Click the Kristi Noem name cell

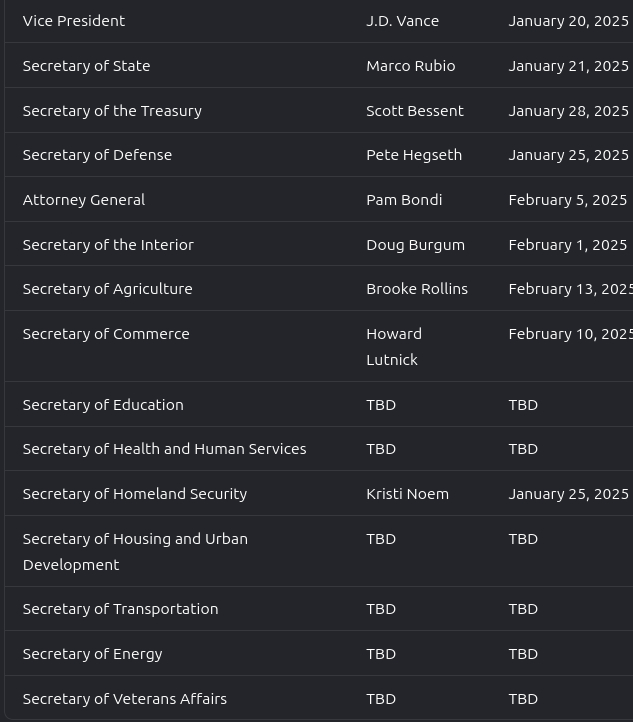[407, 494]
